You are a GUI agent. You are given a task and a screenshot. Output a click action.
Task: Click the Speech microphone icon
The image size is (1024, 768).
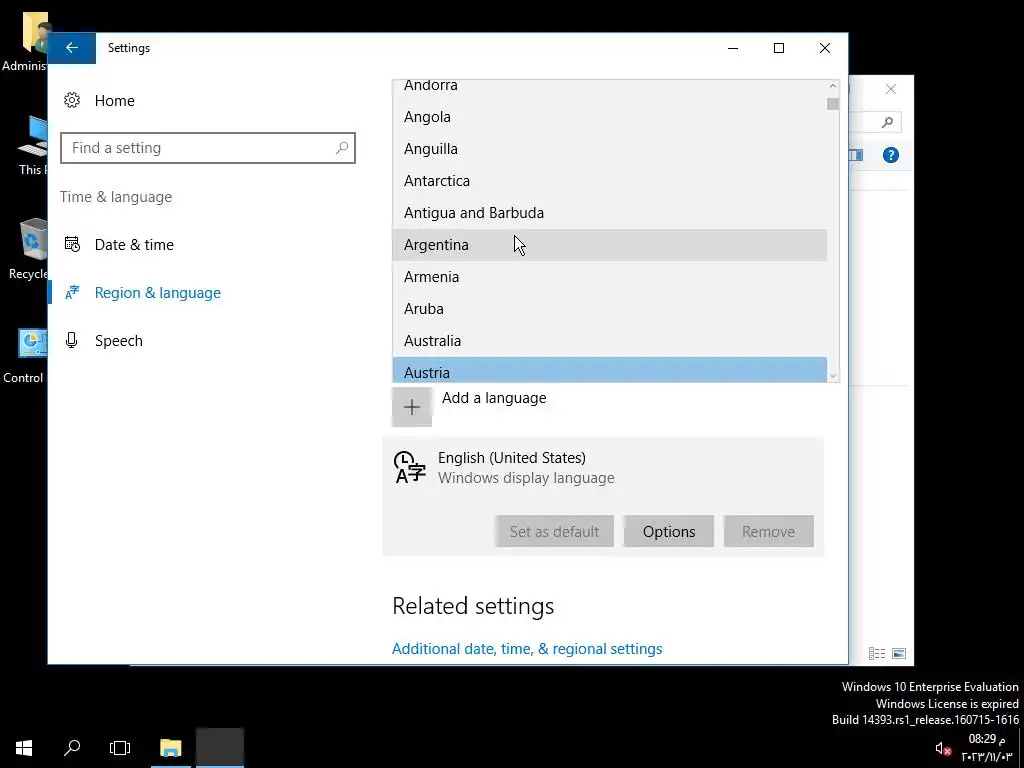(72, 340)
